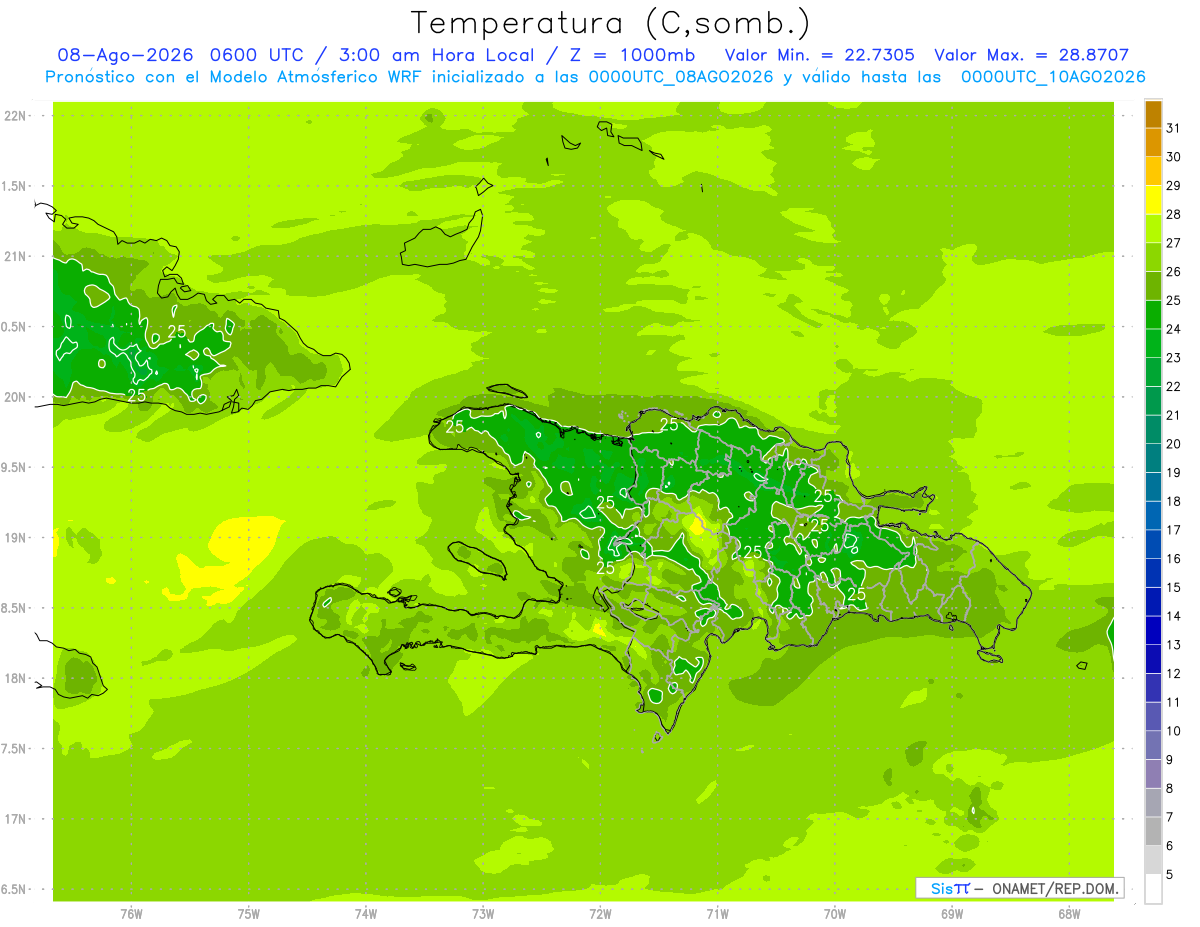Viewport: 1200px width, 927px height.
Task: Click the legend value '5'
Action: (1170, 875)
